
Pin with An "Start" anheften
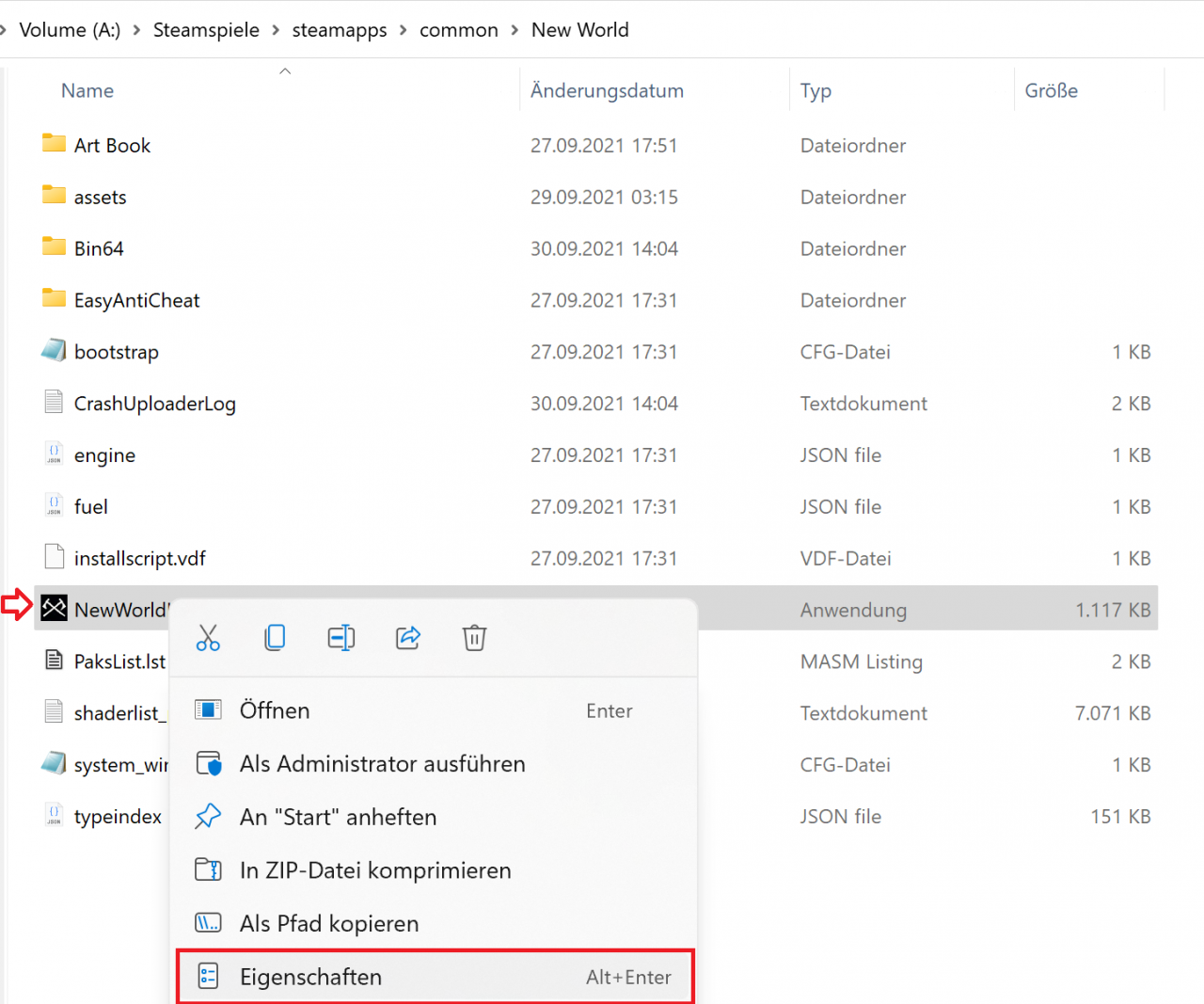click(x=338, y=817)
